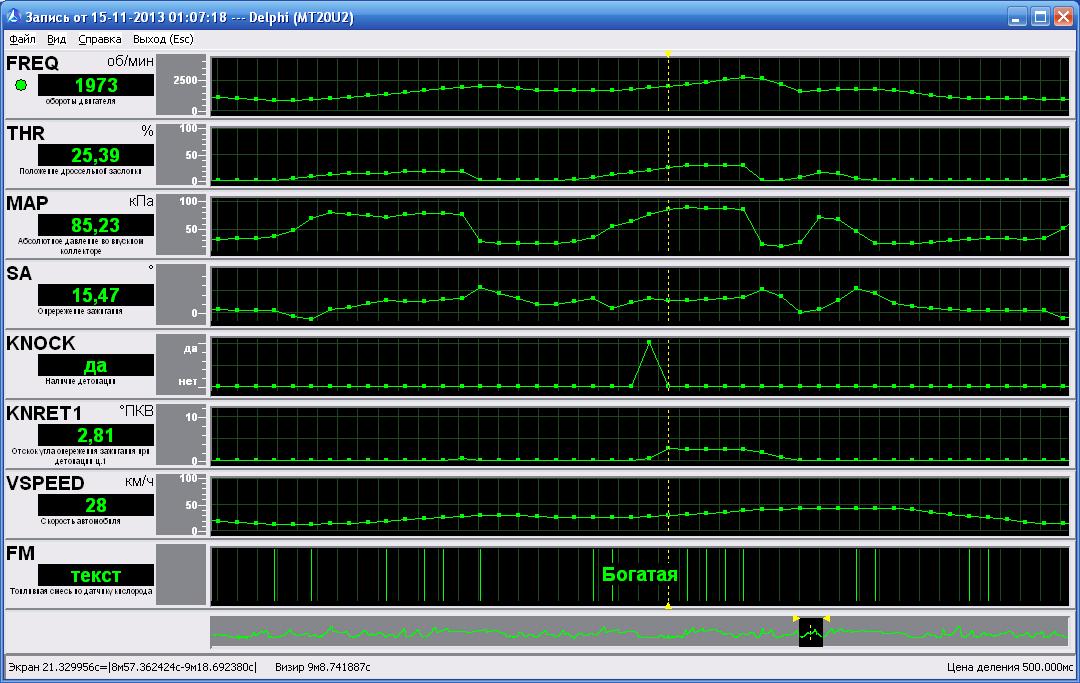Click the Богатая mixture label in FM graph
Viewport: 1080px width, 683px height.
(640, 574)
